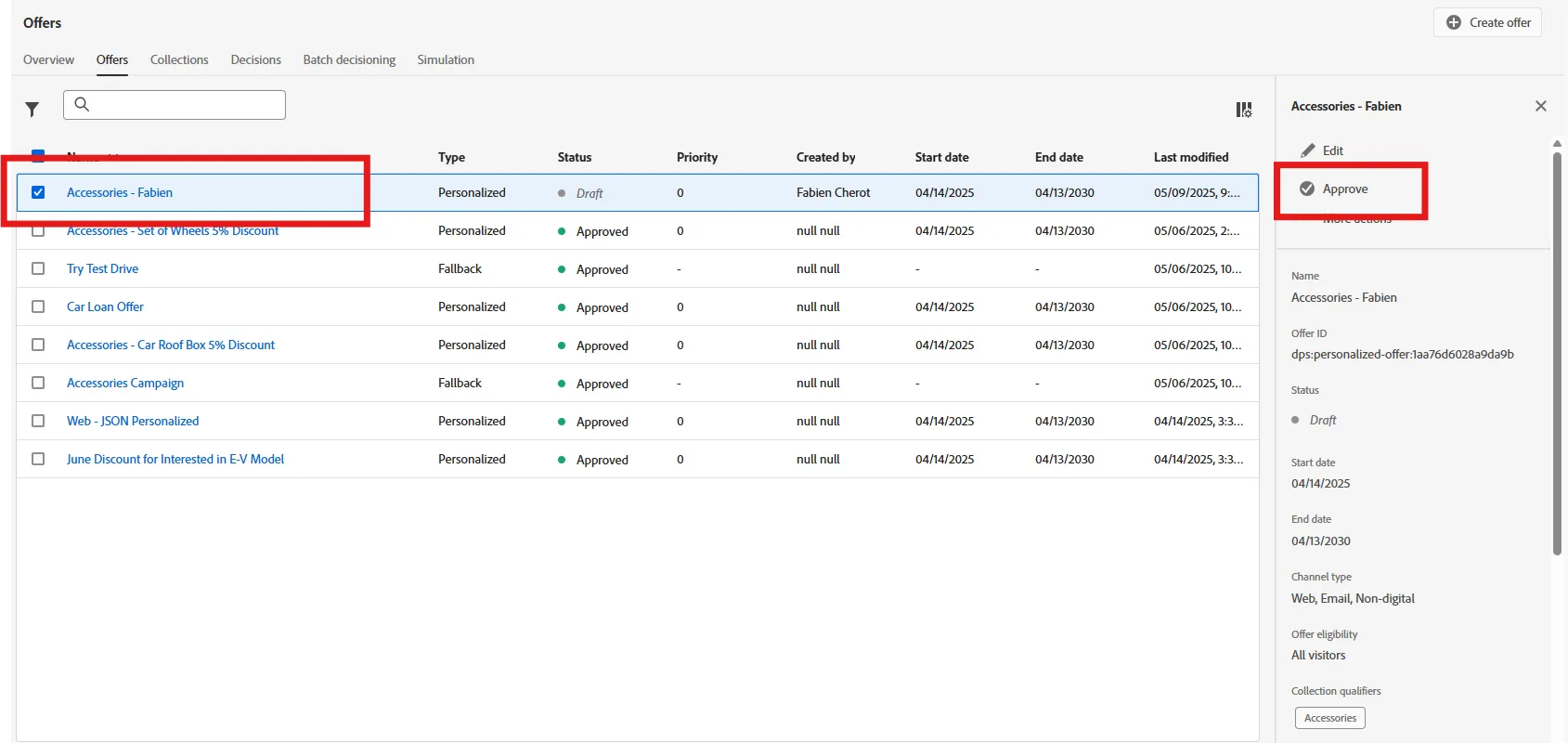The image size is (1568, 743).
Task: Close the Accessories - Fabien details panel
Action: (1541, 106)
